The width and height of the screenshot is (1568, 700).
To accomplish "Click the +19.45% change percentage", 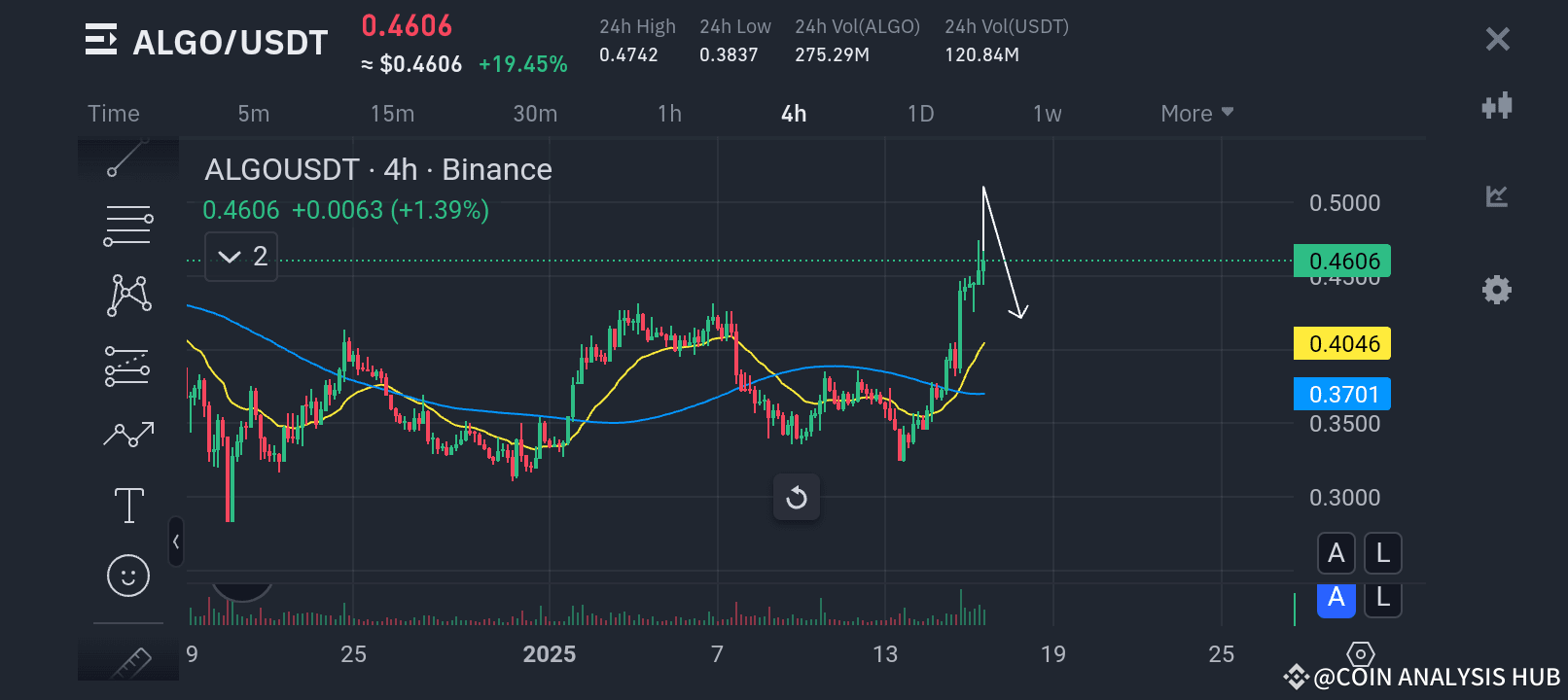I will 522,64.
